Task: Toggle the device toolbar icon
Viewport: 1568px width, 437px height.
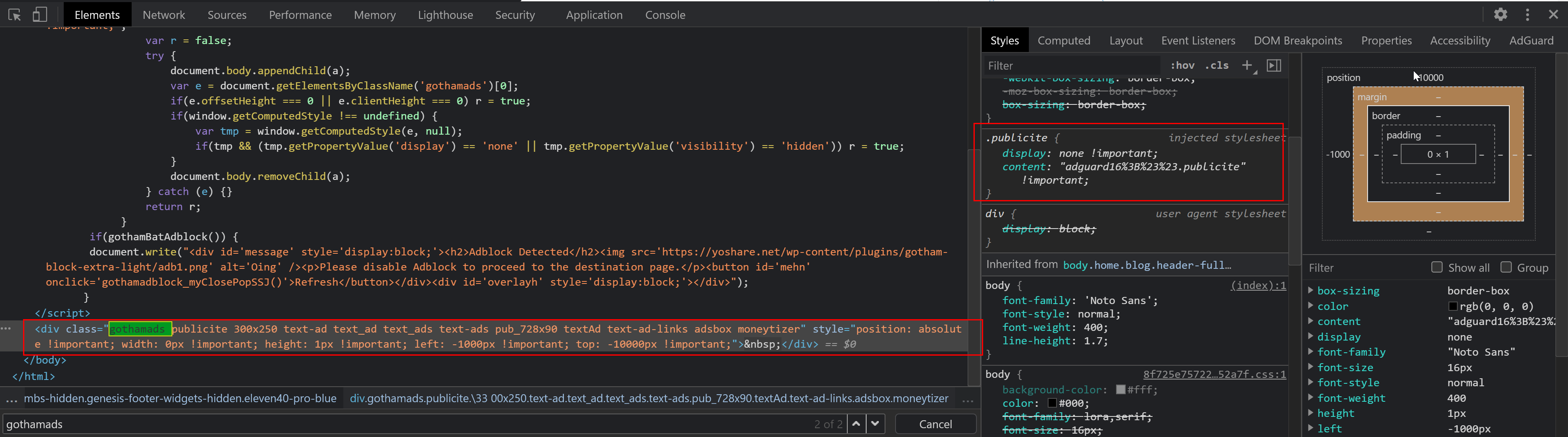Action: pyautogui.click(x=39, y=15)
